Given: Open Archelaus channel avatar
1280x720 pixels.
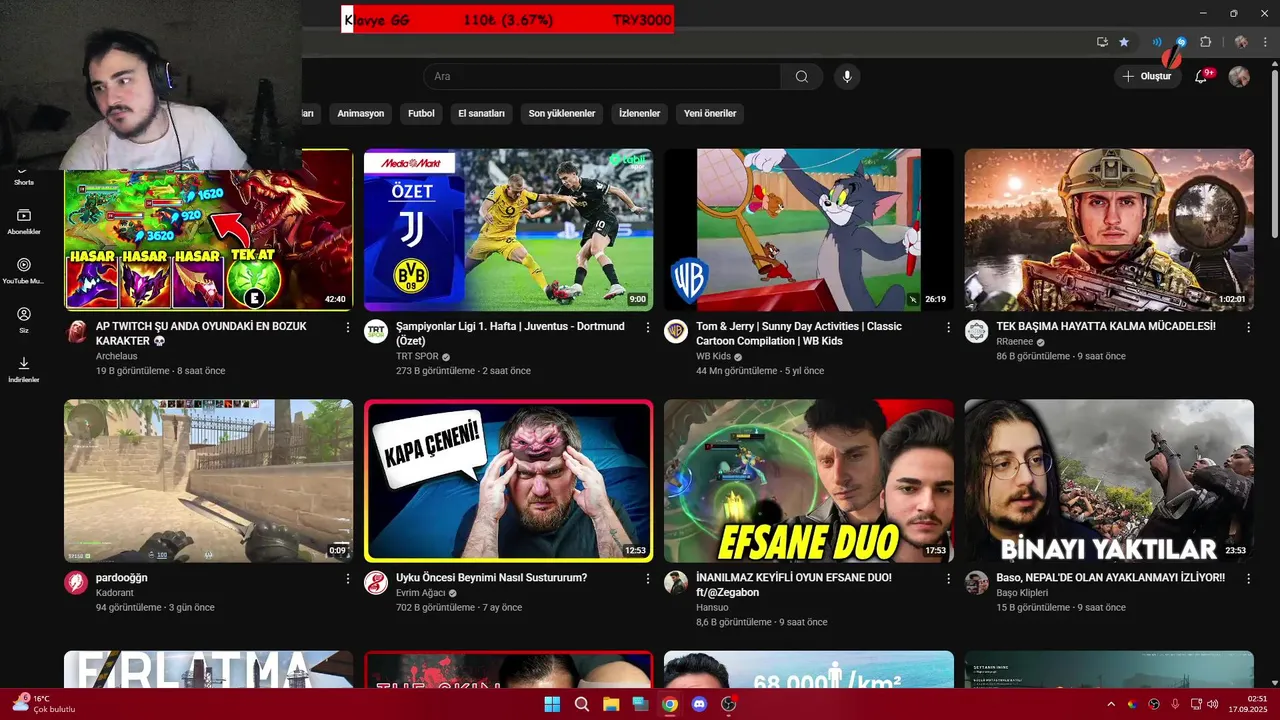Looking at the screenshot, I should point(76,332).
